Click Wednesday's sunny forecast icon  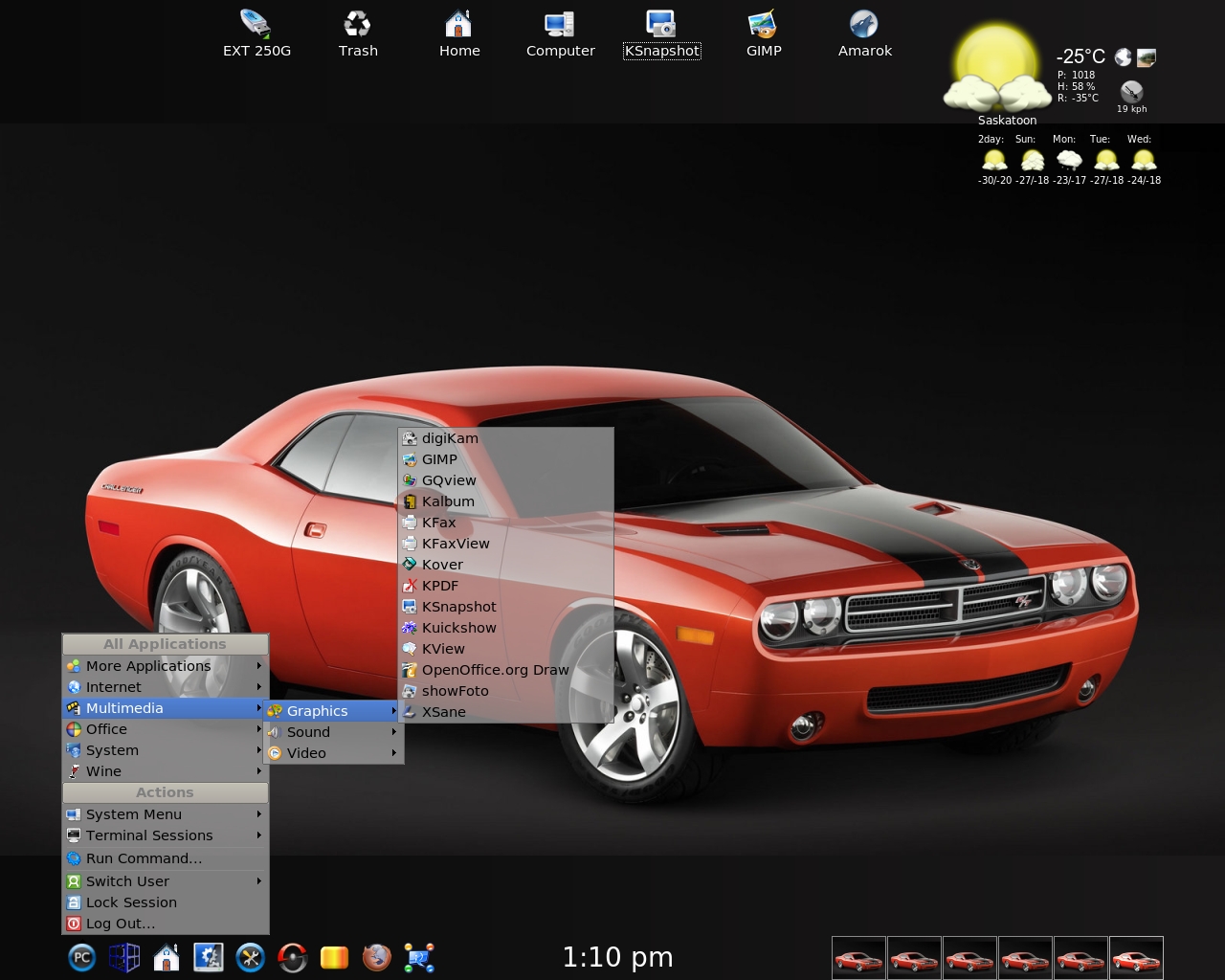pos(1144,160)
